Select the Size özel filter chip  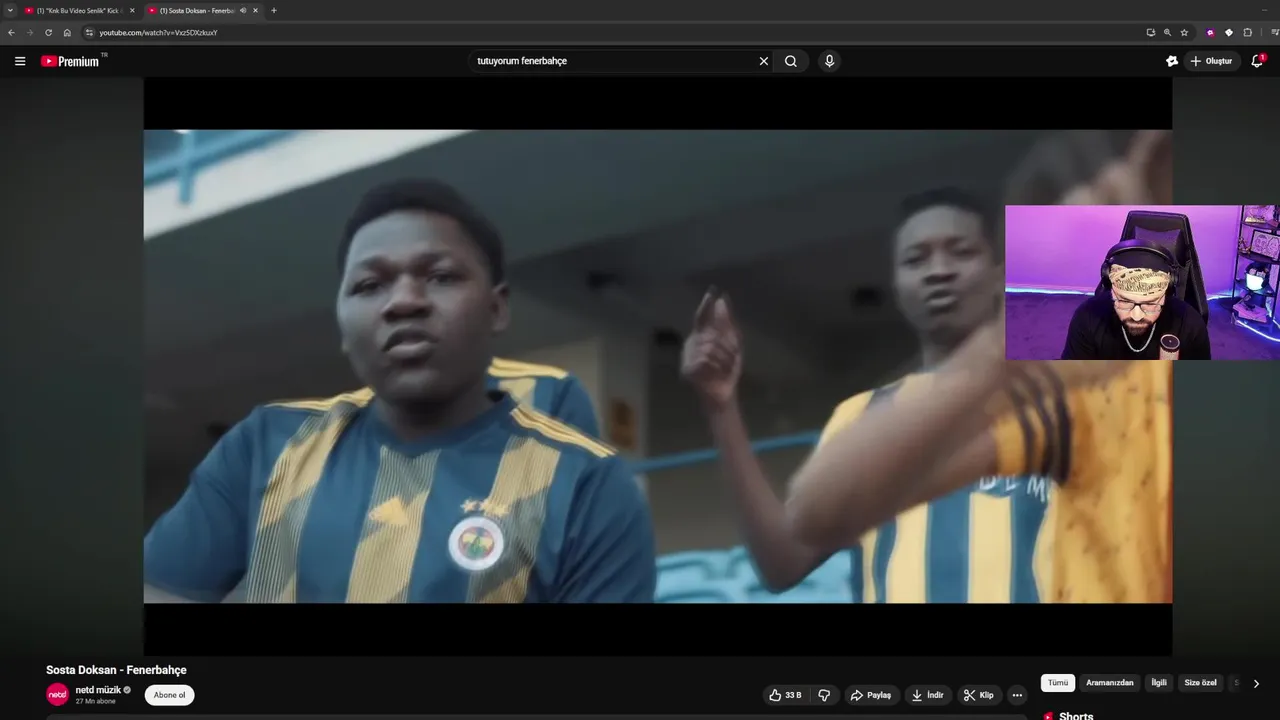coord(1201,683)
